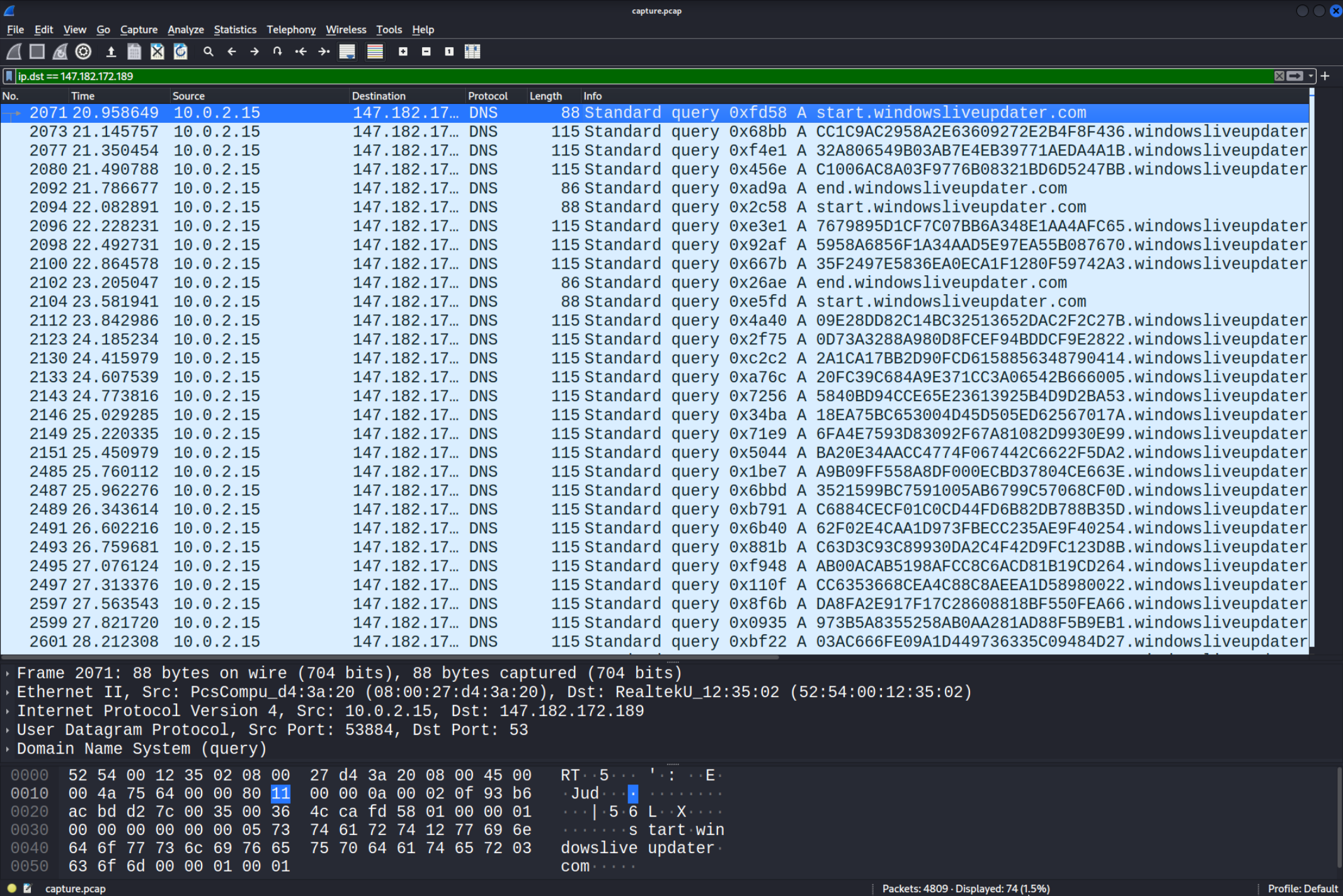Click the Profile: Default status label
This screenshot has height=896, width=1343.
pos(1302,888)
